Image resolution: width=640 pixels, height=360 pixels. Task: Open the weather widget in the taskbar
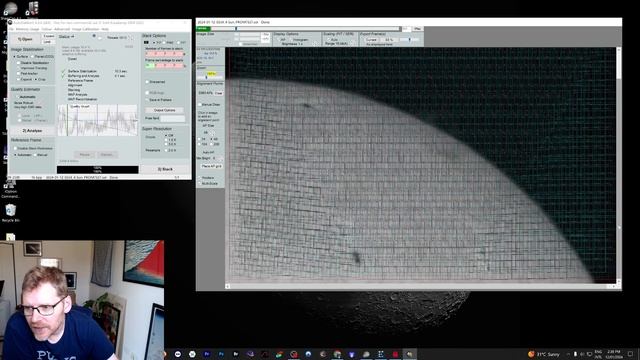[x=545, y=354]
